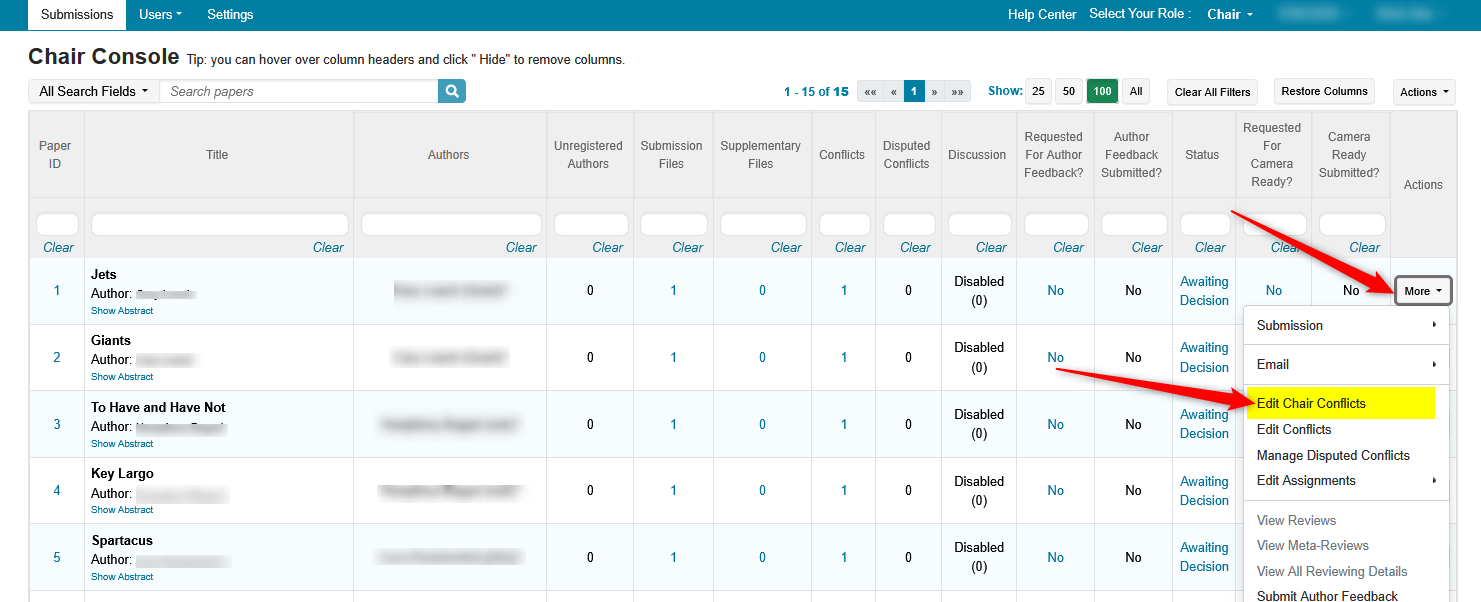Image resolution: width=1481 pixels, height=602 pixels.
Task: Open the All Search Fields dropdown
Action: 93,91
